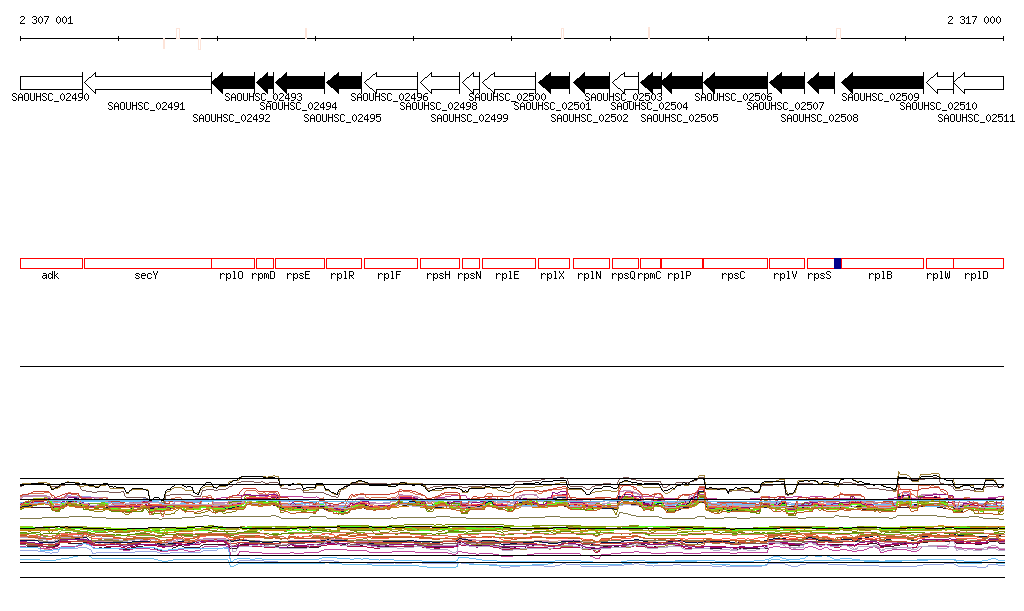Click the small red rpmD box

click(265, 264)
